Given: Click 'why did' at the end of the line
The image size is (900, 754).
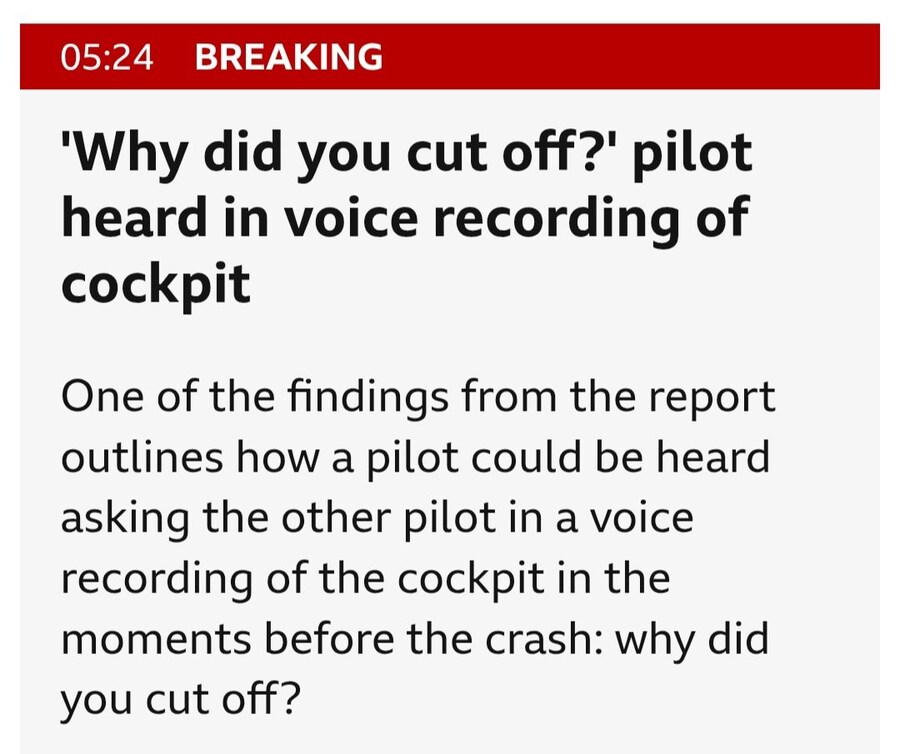Looking at the screenshot, I should pos(692,640).
